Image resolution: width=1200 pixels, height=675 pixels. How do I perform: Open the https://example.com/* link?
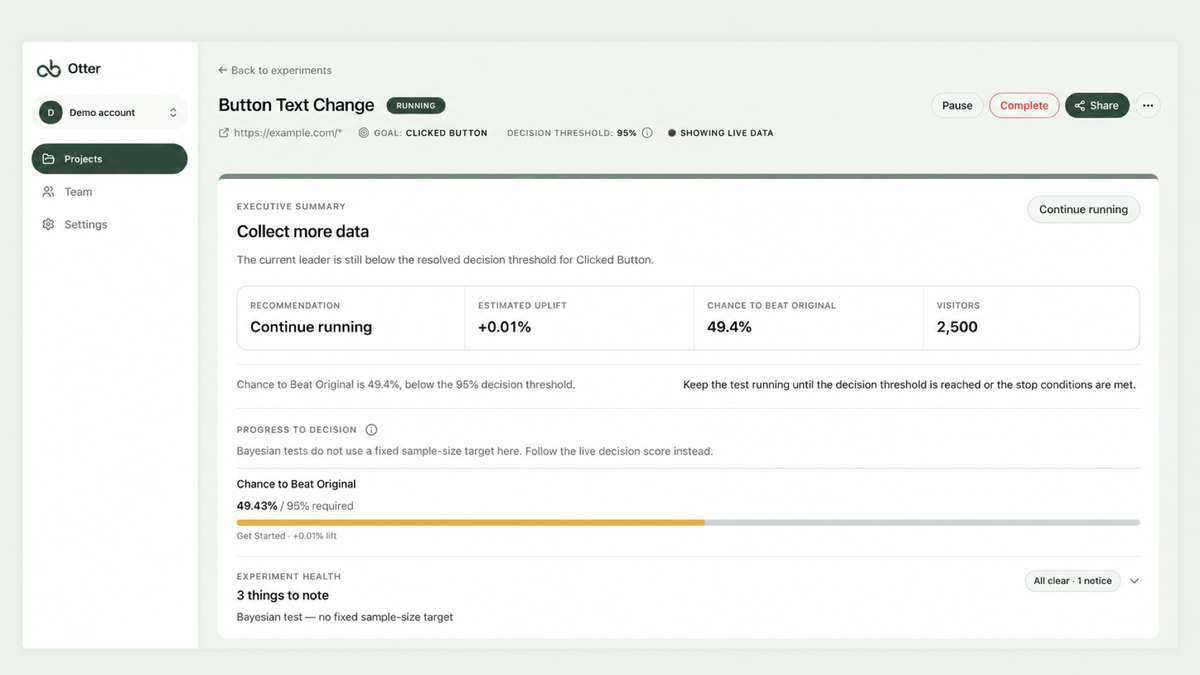coord(288,133)
